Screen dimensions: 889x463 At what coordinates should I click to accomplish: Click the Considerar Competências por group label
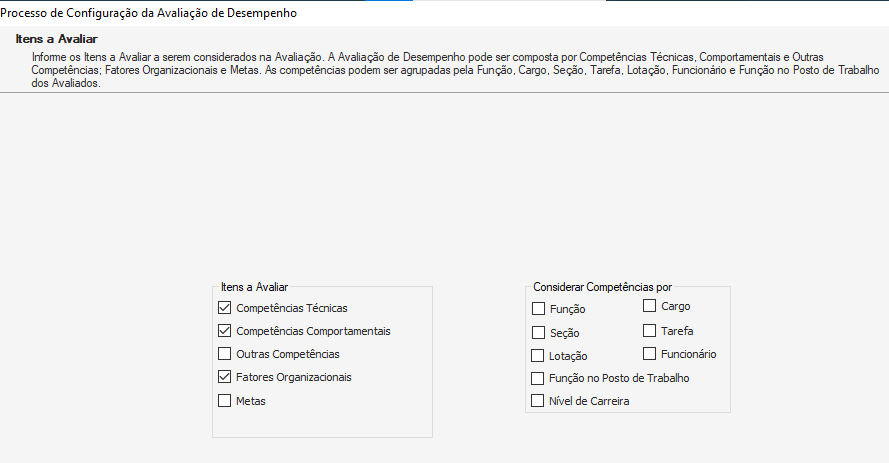tap(602, 287)
